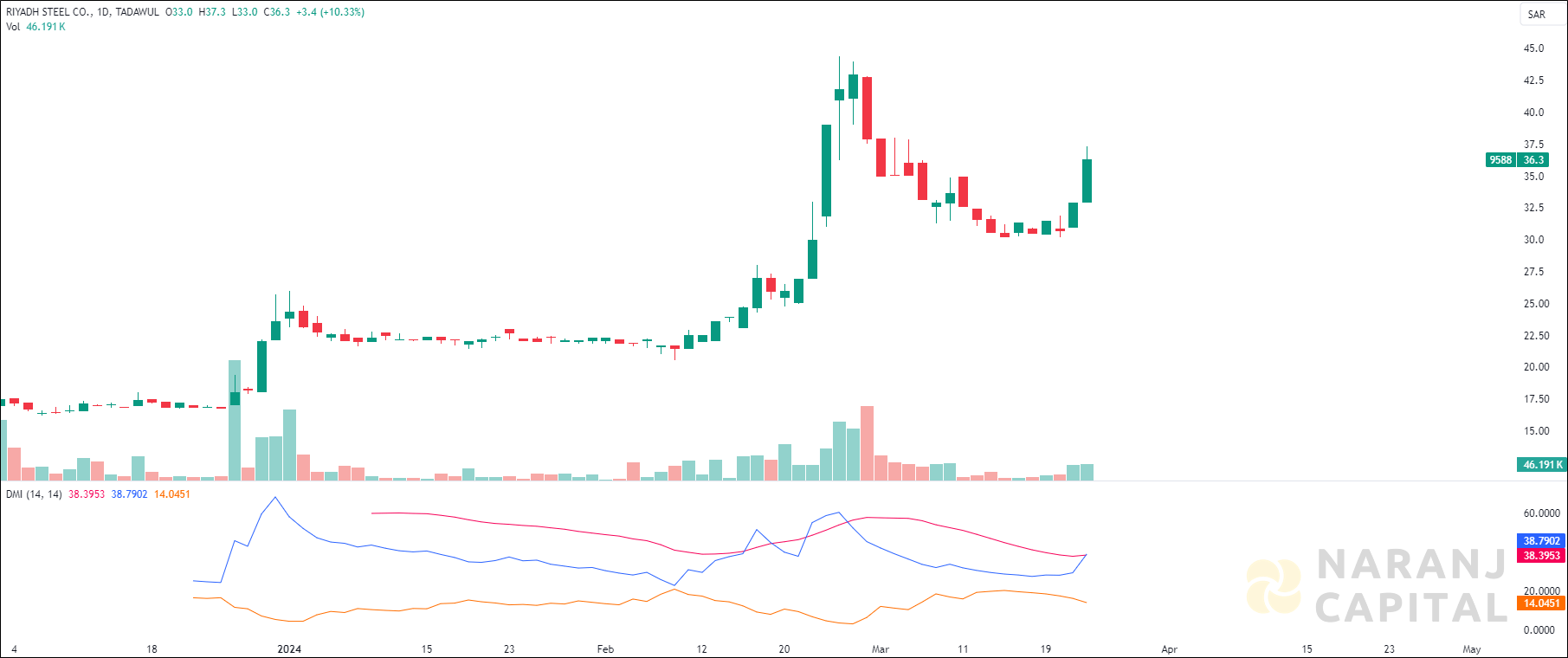The width and height of the screenshot is (1568, 658).
Task: Click the 20 date label on time axis
Action: pyautogui.click(x=784, y=649)
